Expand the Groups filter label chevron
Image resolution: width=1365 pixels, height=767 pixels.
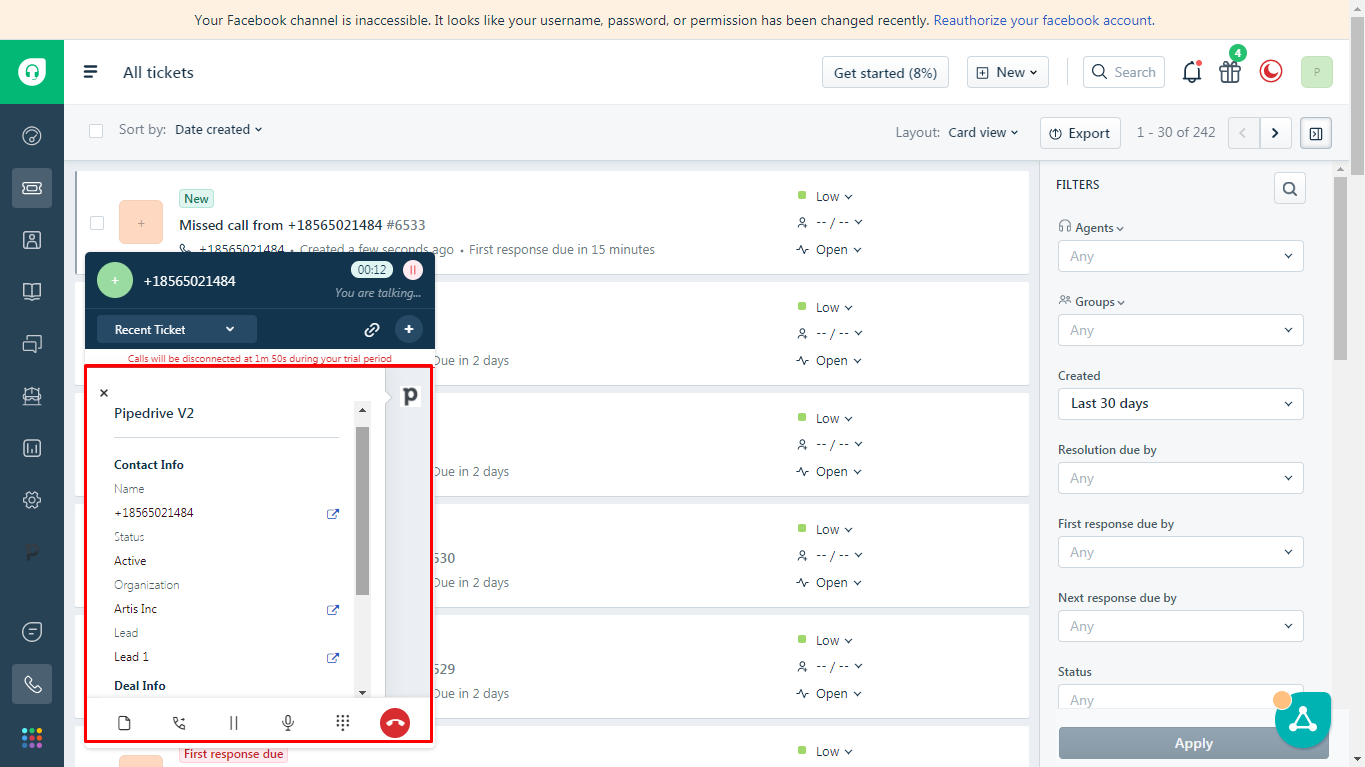coord(1121,303)
